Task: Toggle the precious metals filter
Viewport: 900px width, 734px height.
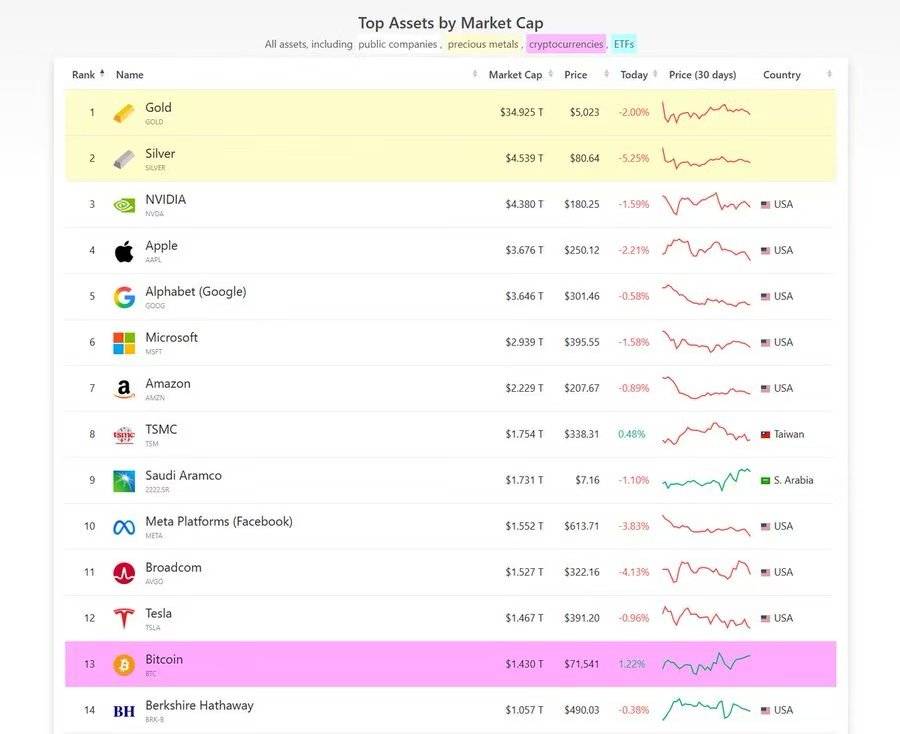Action: tap(483, 44)
